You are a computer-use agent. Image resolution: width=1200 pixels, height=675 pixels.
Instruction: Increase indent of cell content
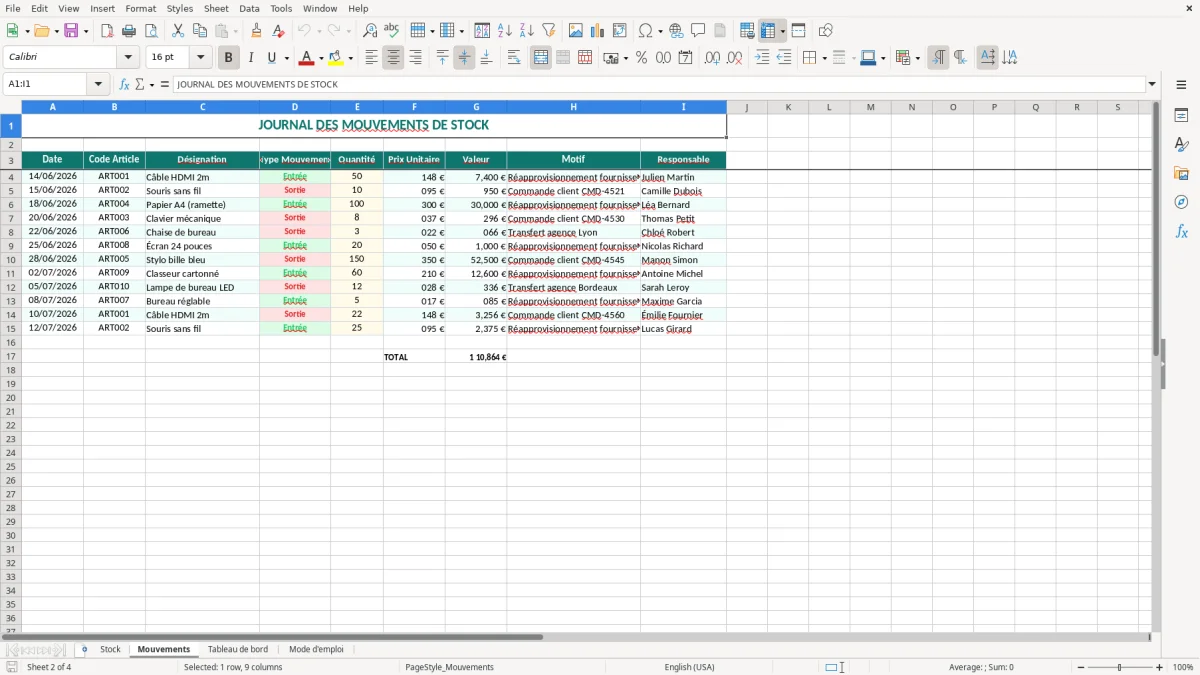click(x=762, y=58)
